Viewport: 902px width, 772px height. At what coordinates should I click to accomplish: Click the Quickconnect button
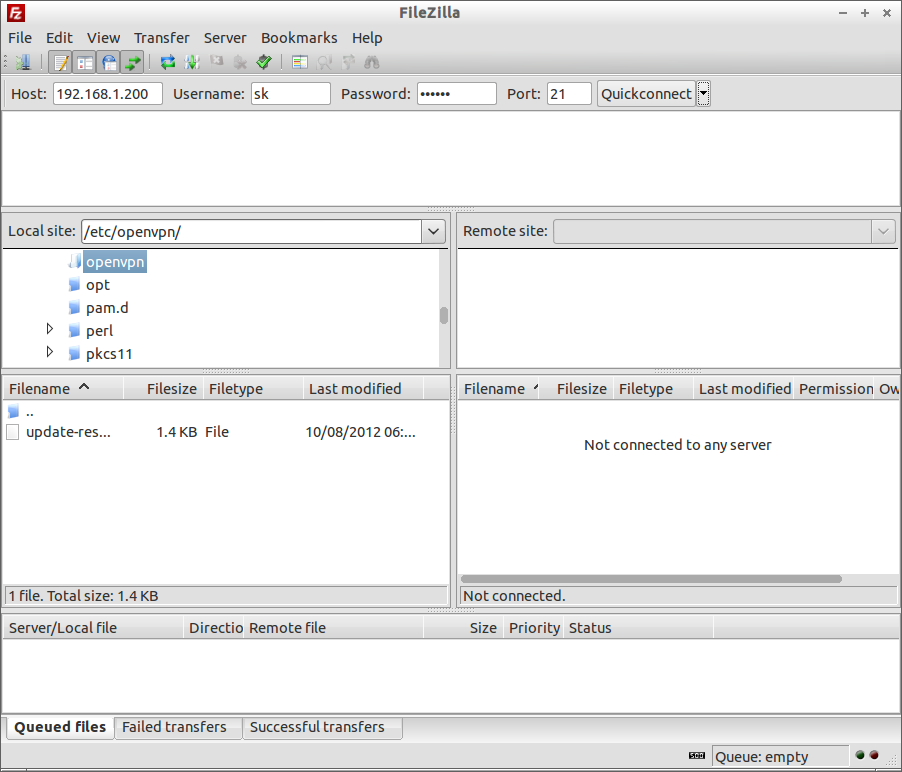(646, 93)
